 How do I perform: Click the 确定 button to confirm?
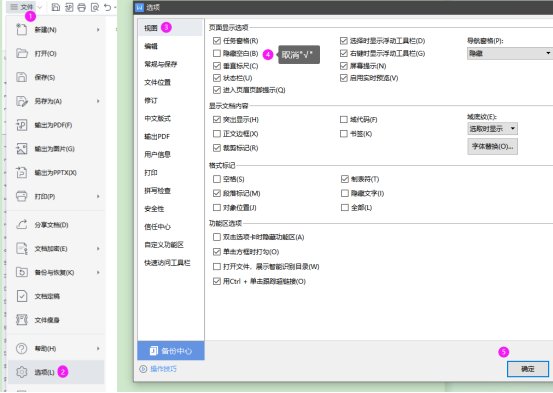(x=528, y=369)
